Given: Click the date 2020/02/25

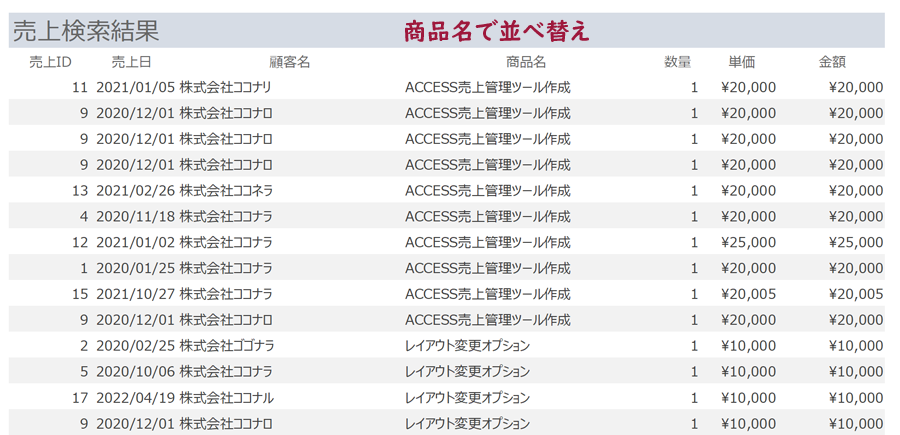Looking at the screenshot, I should pyautogui.click(x=135, y=345).
